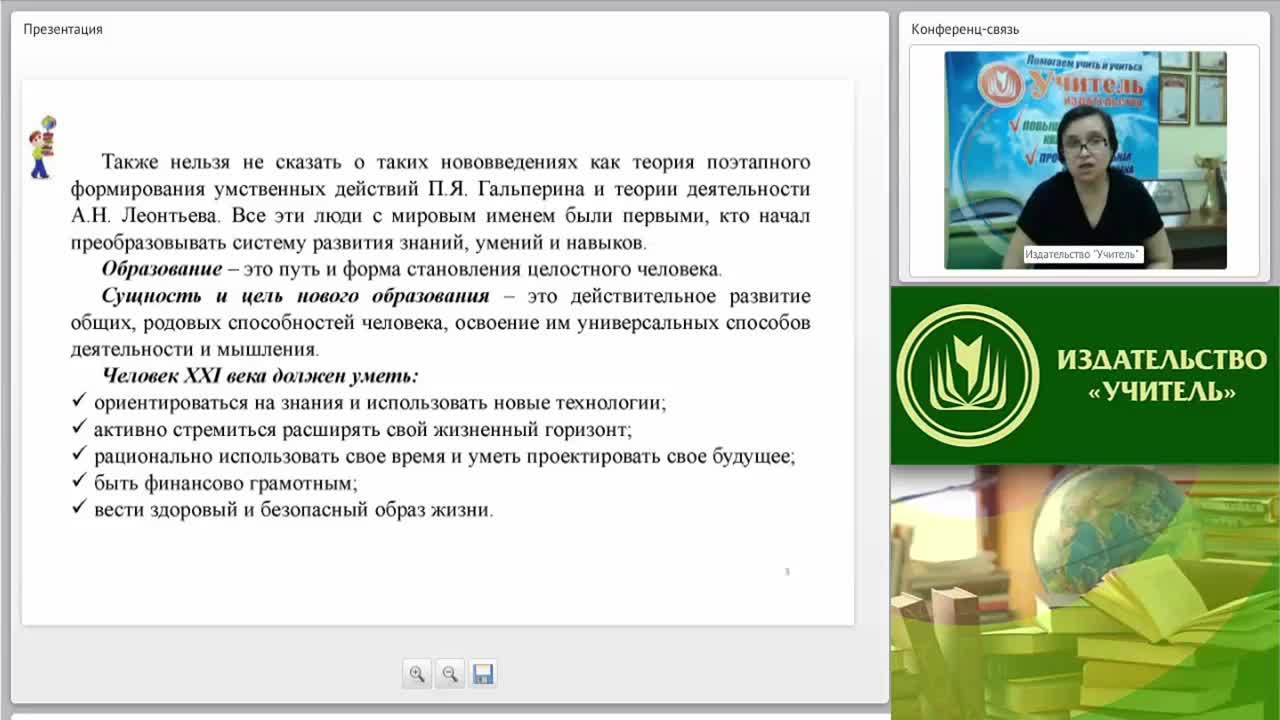Click the books and globe image
Image resolution: width=1280 pixels, height=720 pixels.
(x=1085, y=592)
